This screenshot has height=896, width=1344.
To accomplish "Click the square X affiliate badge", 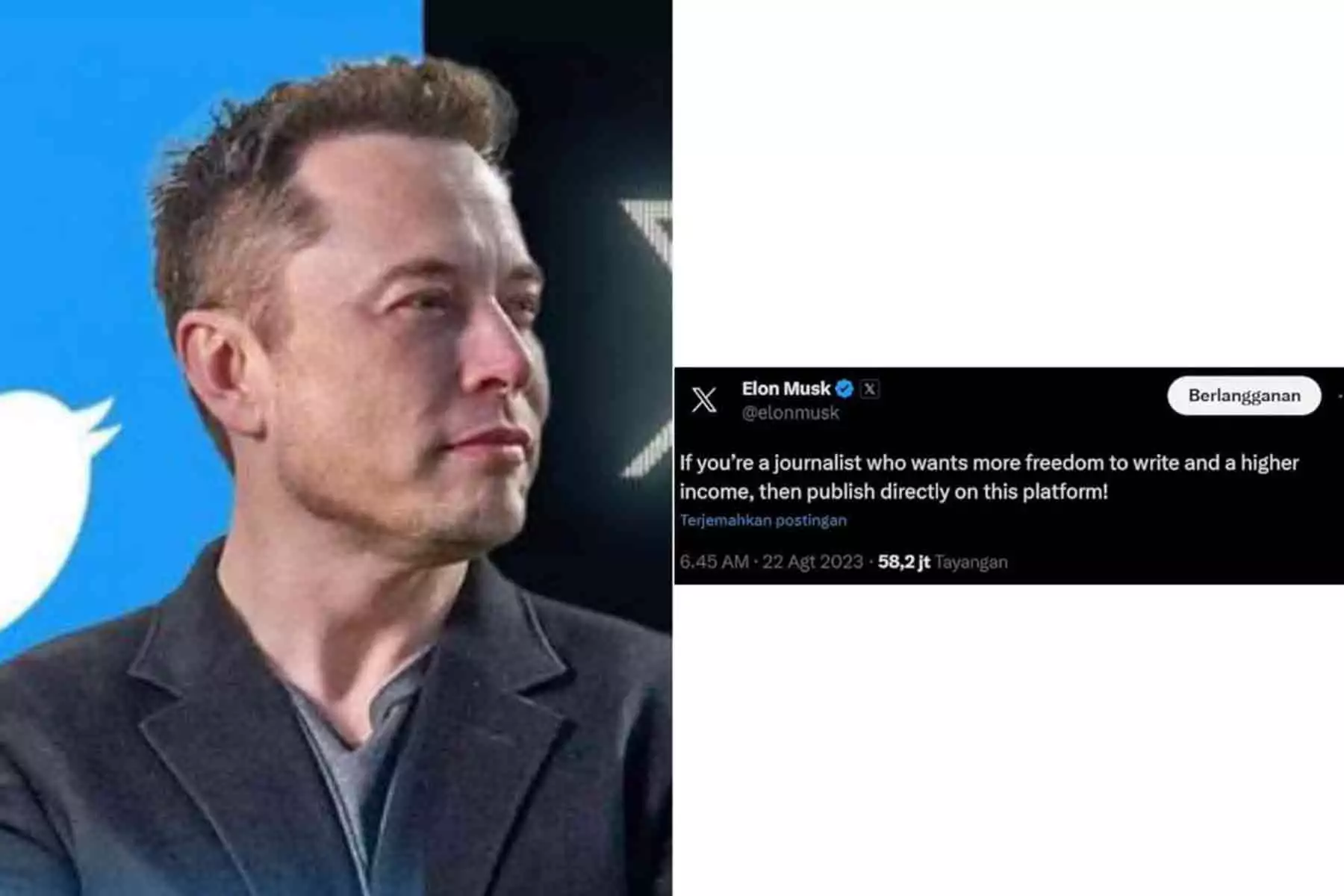I will click(869, 389).
